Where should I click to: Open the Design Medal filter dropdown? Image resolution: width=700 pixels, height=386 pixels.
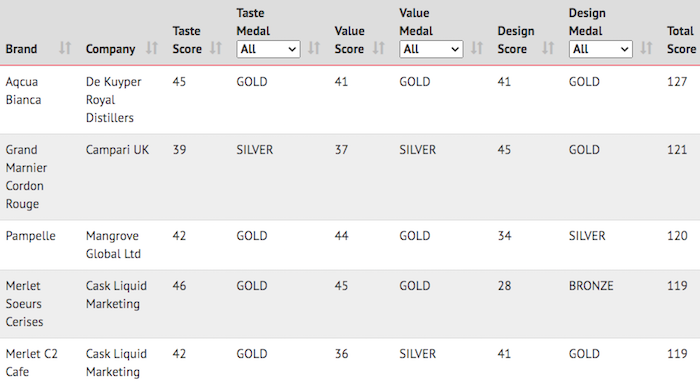[x=601, y=49]
